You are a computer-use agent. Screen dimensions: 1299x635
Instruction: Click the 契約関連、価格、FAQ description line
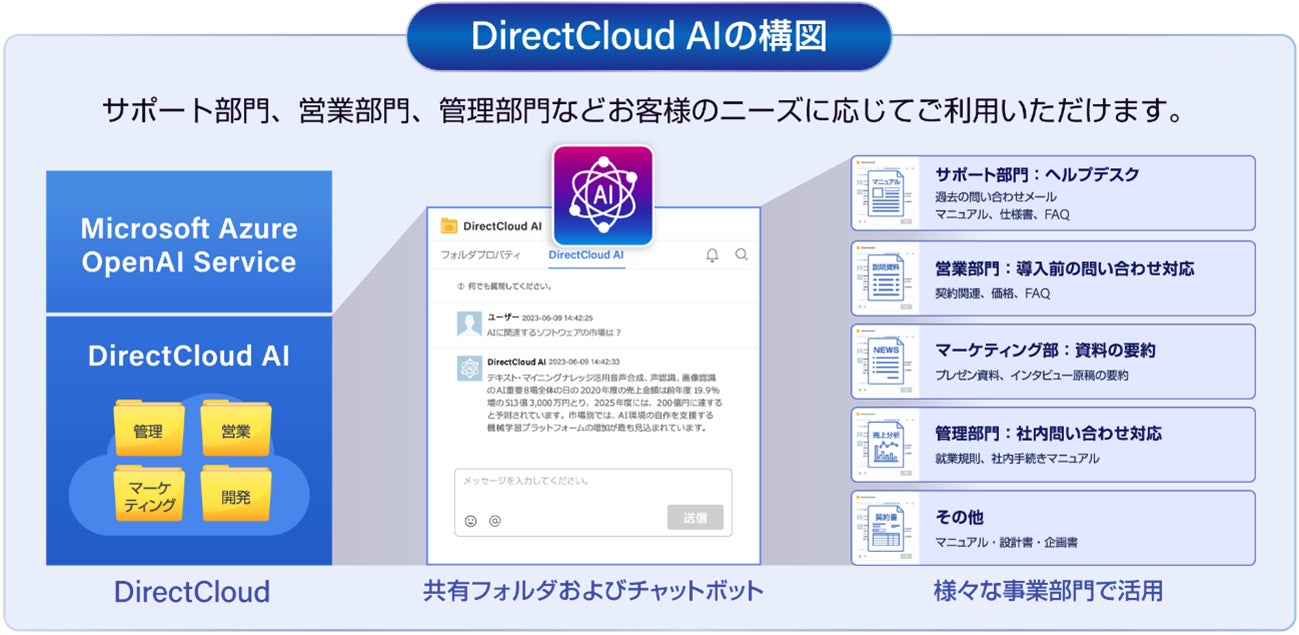coord(992,294)
